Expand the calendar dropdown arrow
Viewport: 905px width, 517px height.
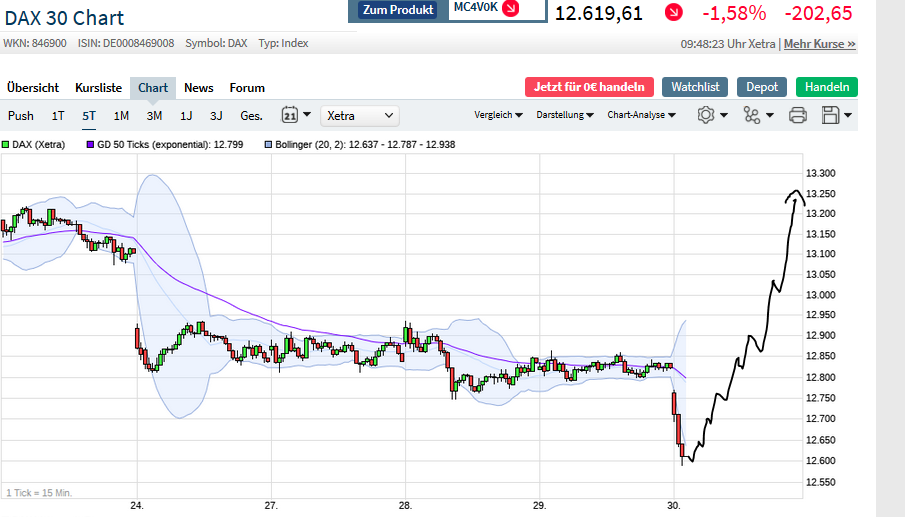(306, 114)
